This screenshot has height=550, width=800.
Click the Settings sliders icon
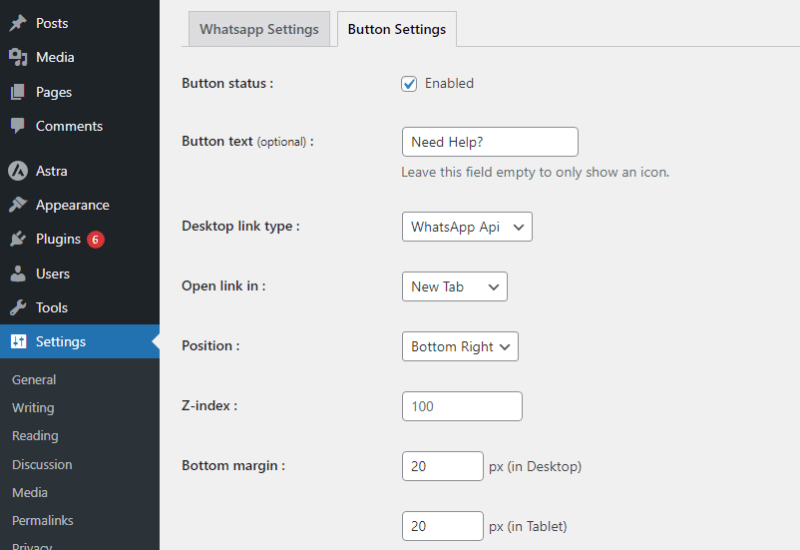point(18,341)
